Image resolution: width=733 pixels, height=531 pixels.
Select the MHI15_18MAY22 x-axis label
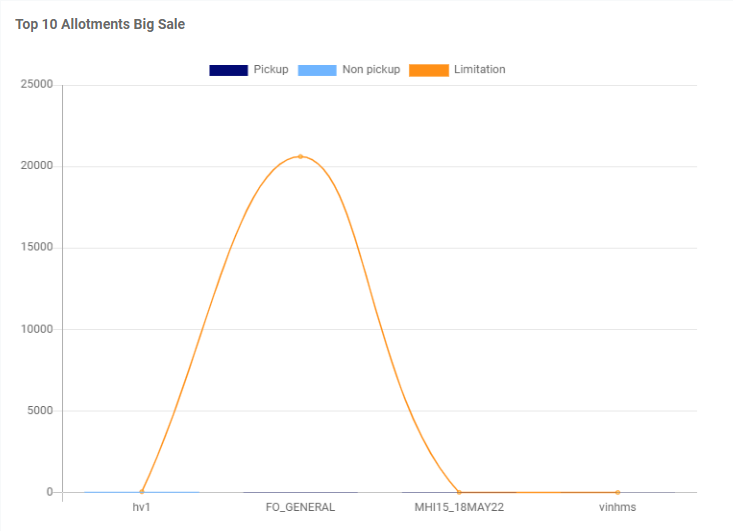(459, 507)
